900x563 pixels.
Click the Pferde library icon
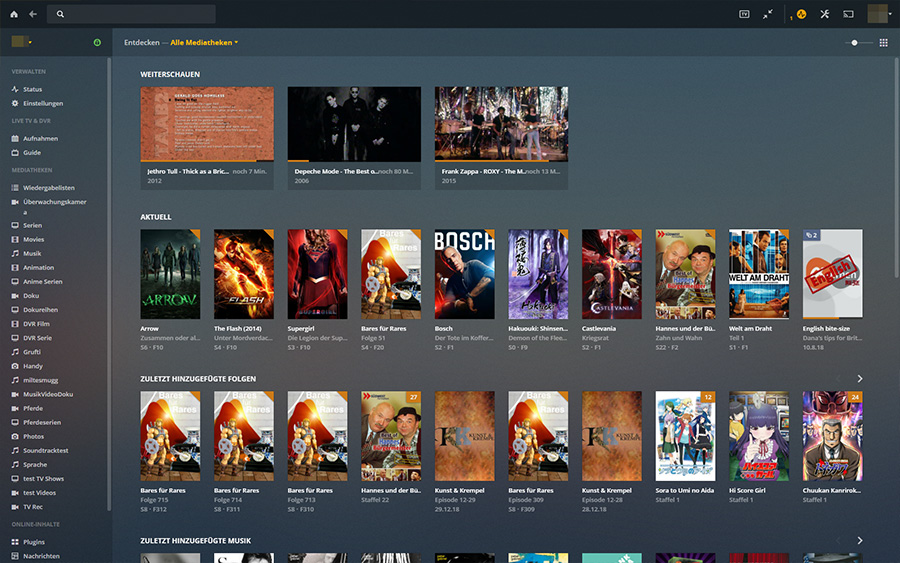15,408
